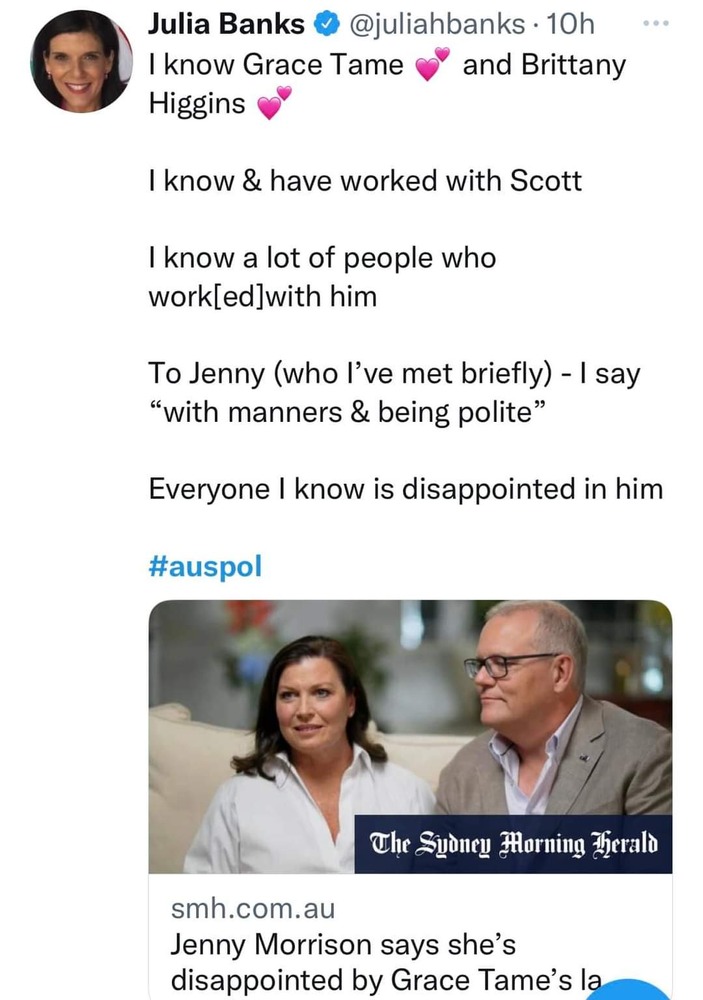Viewport: 703px width, 1000px height.
Task: Click the 10h tweet timestamp
Action: click(x=572, y=23)
